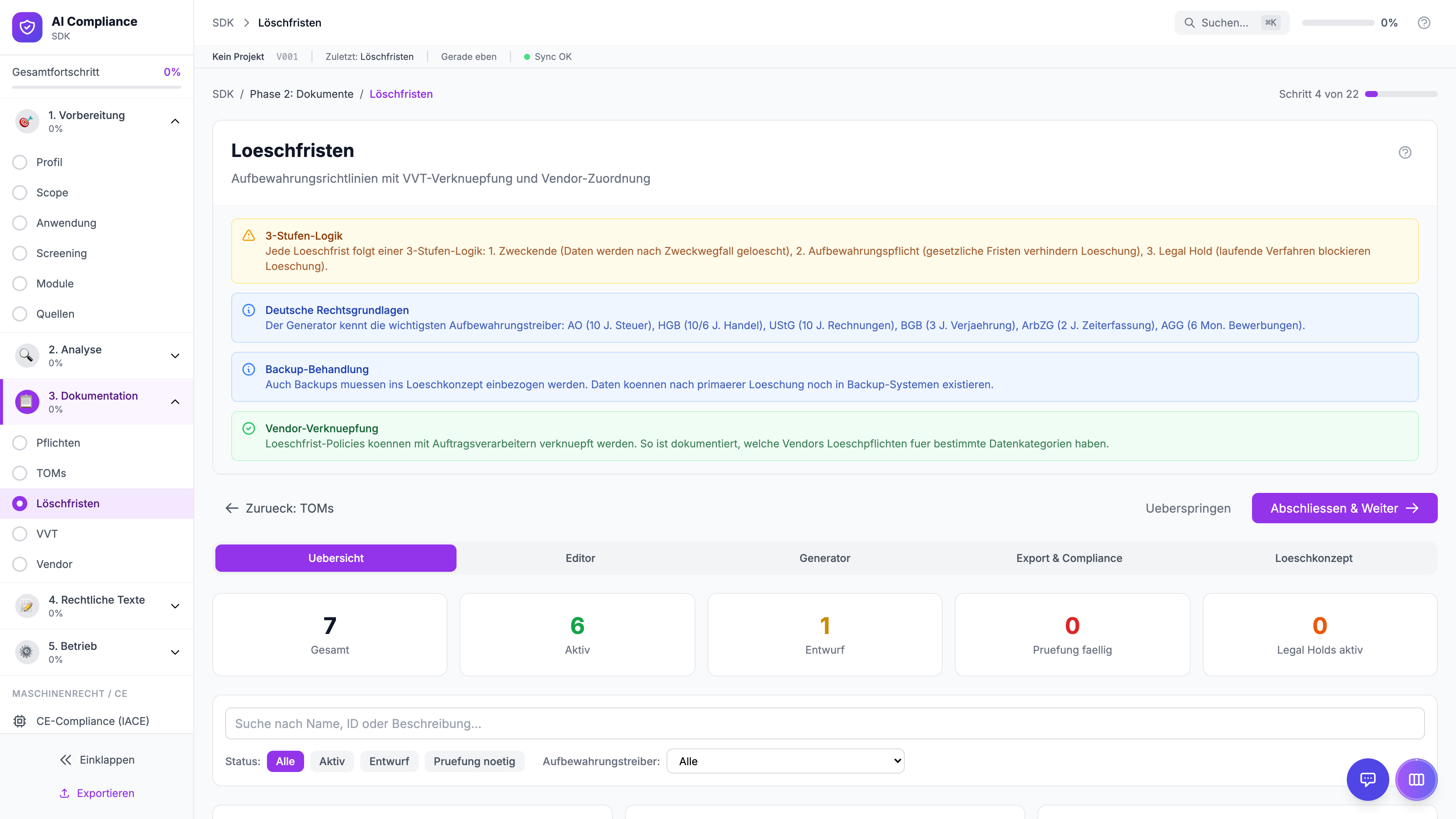Select the Pflichten step radio circle
The image size is (1456, 819).
(20, 442)
